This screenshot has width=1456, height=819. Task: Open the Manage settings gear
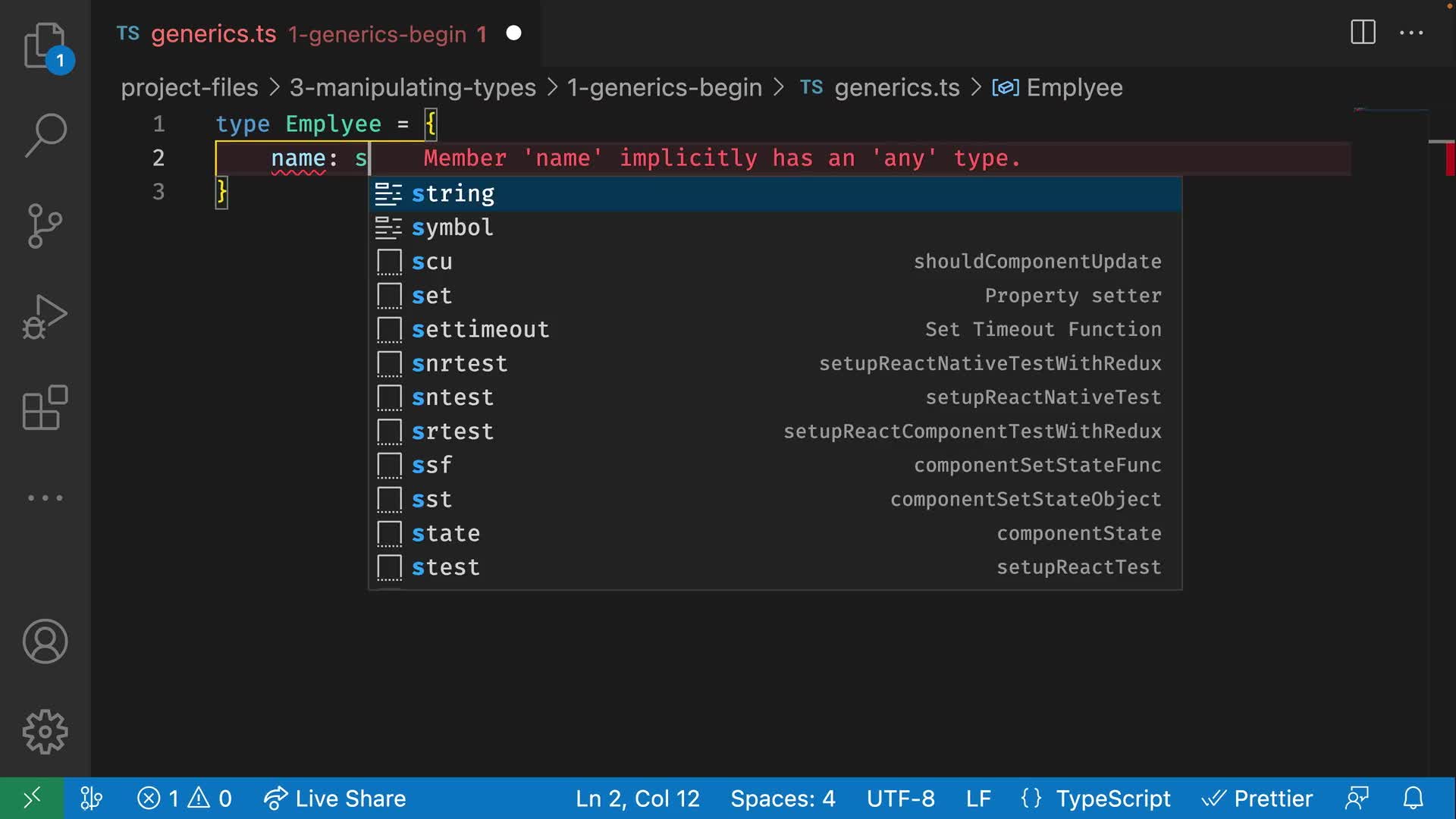tap(45, 730)
